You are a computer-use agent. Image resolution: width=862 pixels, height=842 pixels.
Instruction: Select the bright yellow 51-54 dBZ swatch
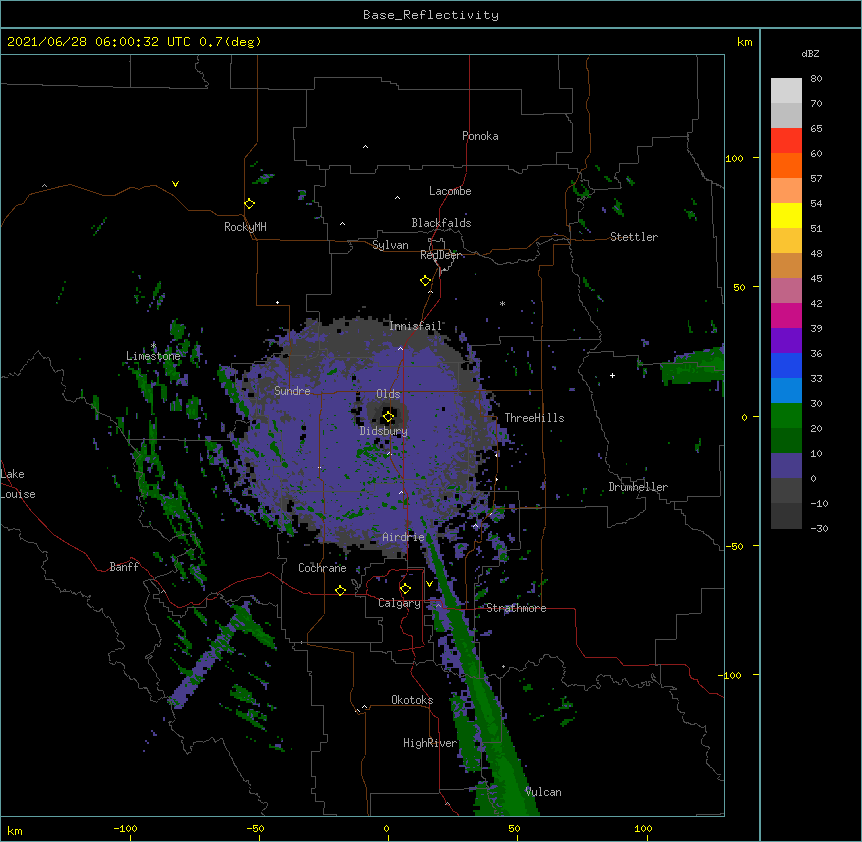click(786, 215)
